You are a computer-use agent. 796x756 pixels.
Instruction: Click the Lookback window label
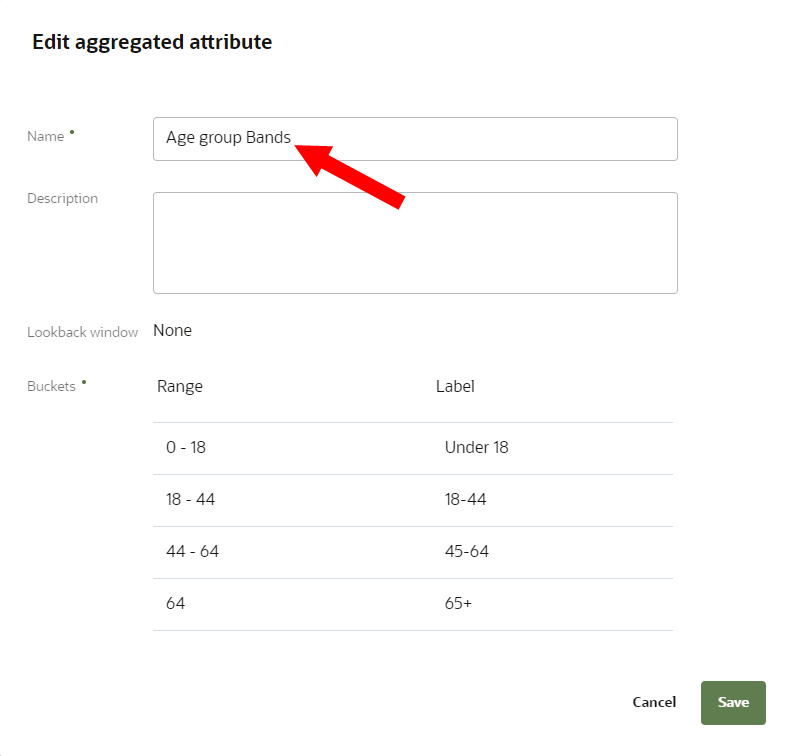coord(82,332)
